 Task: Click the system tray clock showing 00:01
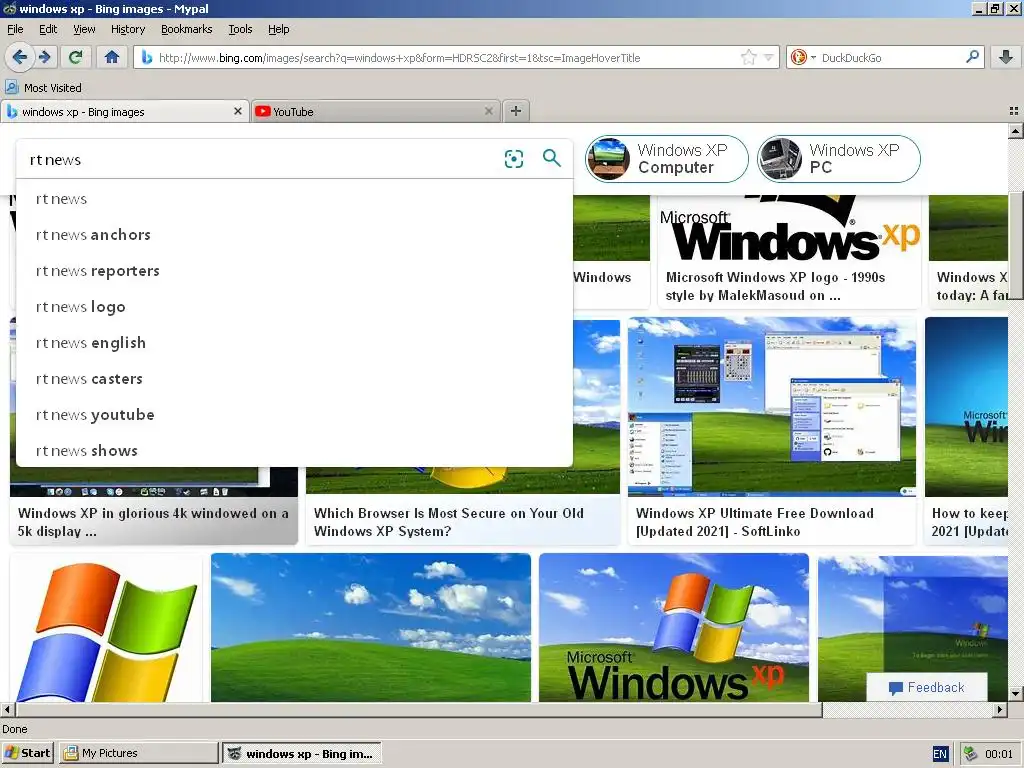(x=999, y=754)
